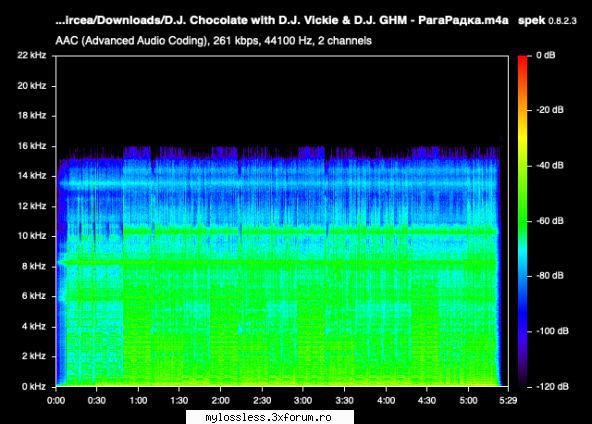Click the 12 kHz axis label
Screen dimensions: 592x424
(32, 206)
